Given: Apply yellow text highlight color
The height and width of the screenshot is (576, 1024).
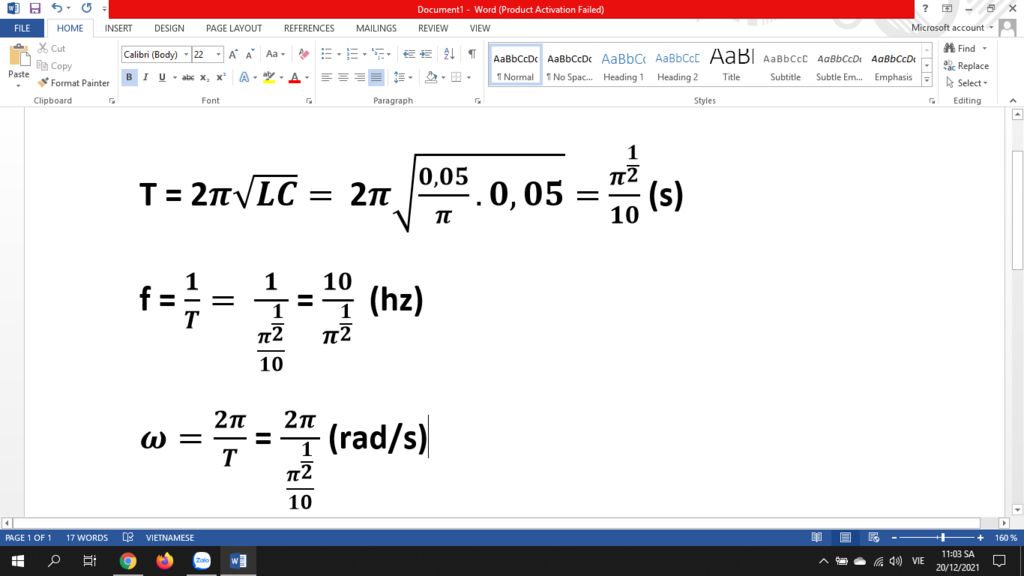Looking at the screenshot, I should [x=268, y=77].
